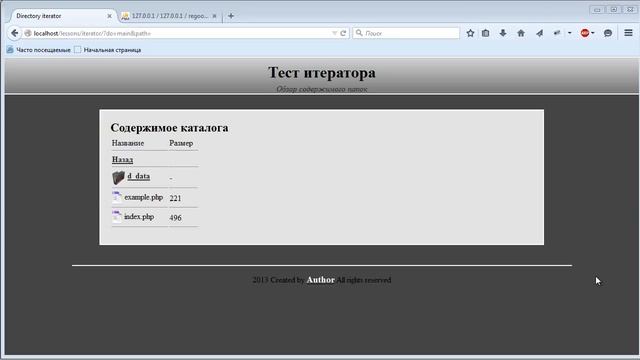The image size is (640, 360).
Task: Reload the page with the refresh icon
Action: pyautogui.click(x=343, y=33)
